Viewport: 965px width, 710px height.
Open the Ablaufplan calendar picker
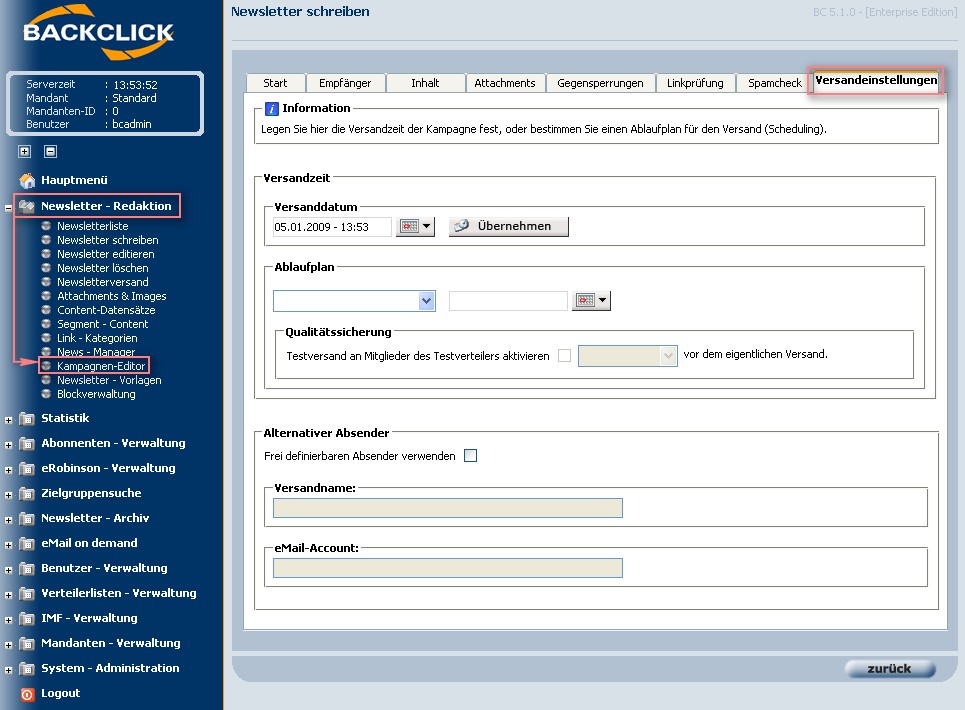tap(591, 300)
